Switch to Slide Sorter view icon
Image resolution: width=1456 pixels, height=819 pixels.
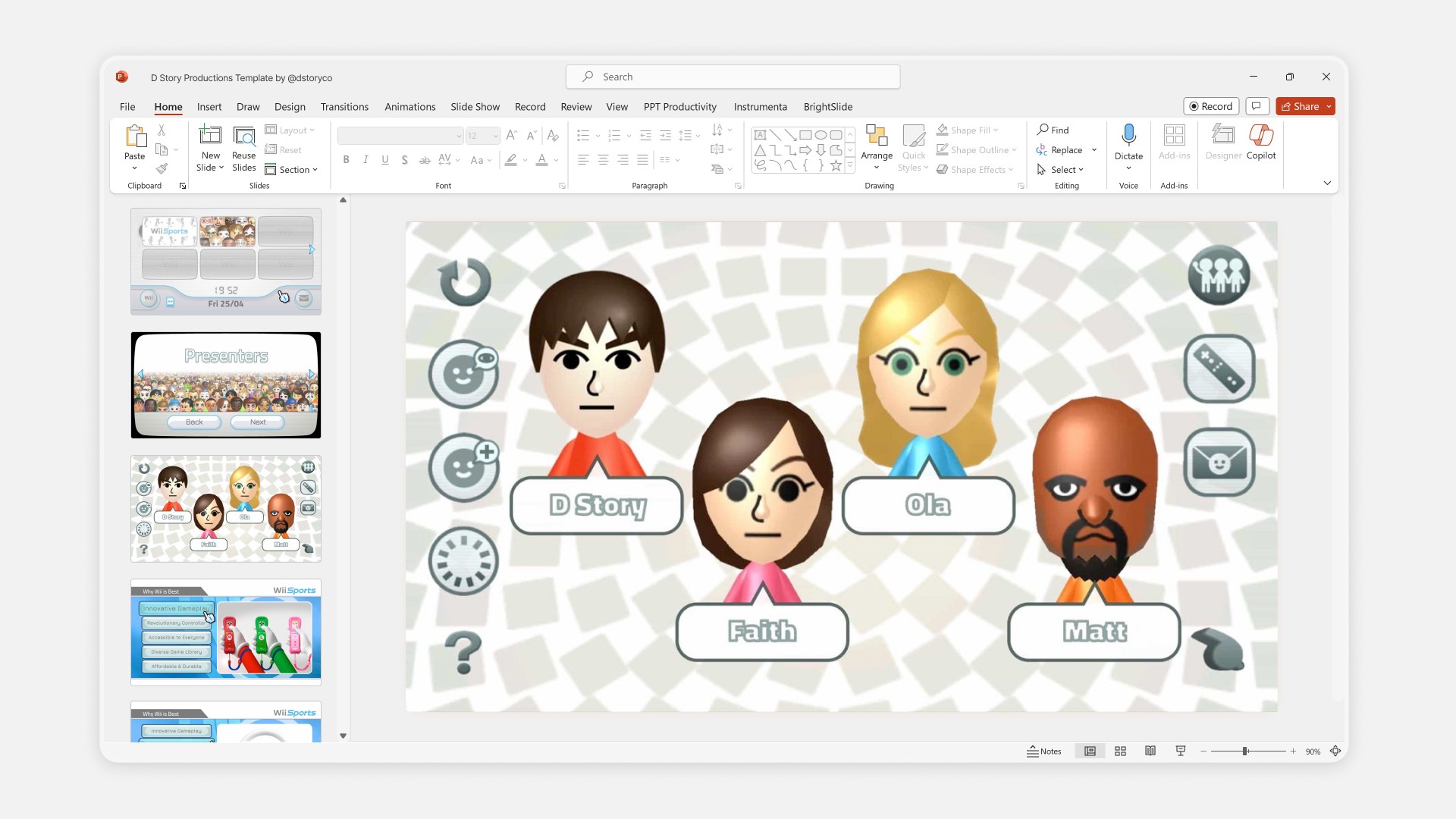pos(1120,752)
